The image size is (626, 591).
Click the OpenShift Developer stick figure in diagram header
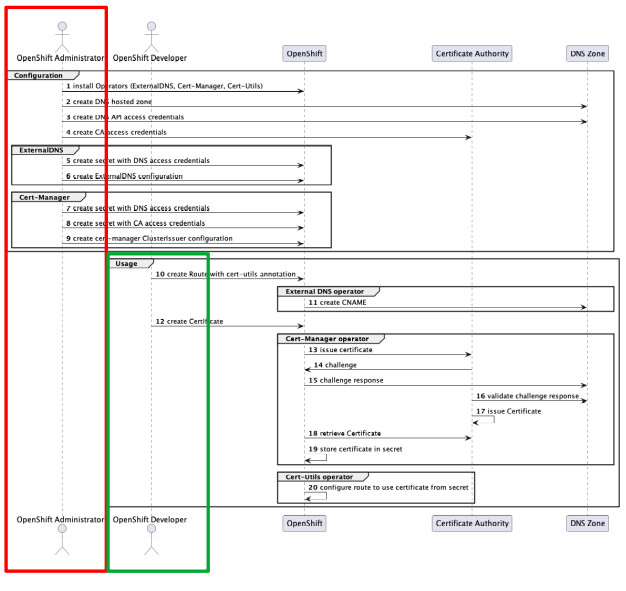(x=151, y=37)
